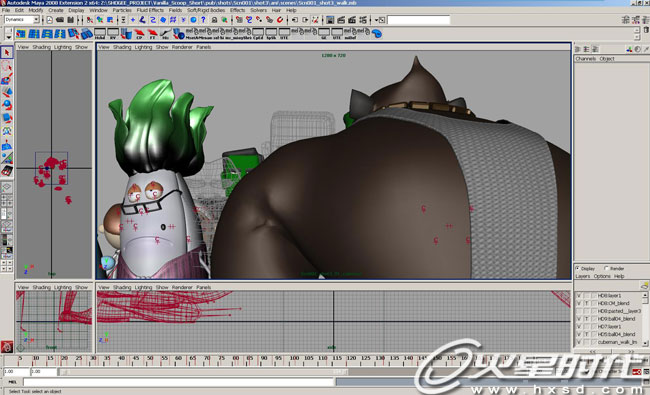Click the output connections arrow icon
This screenshot has height=395, width=650.
pos(305,20)
